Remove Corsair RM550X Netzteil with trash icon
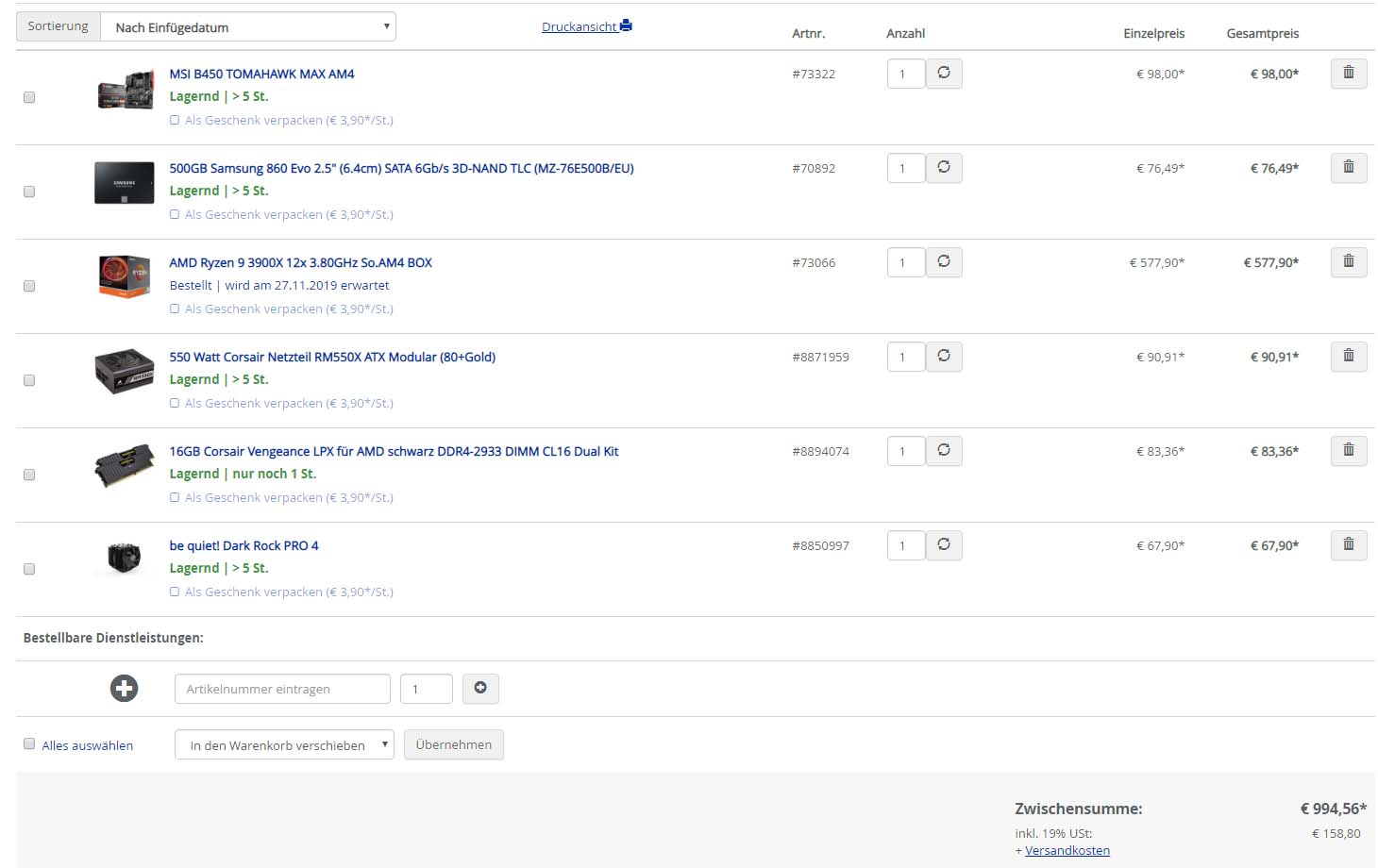Image resolution: width=1378 pixels, height=868 pixels. point(1349,357)
